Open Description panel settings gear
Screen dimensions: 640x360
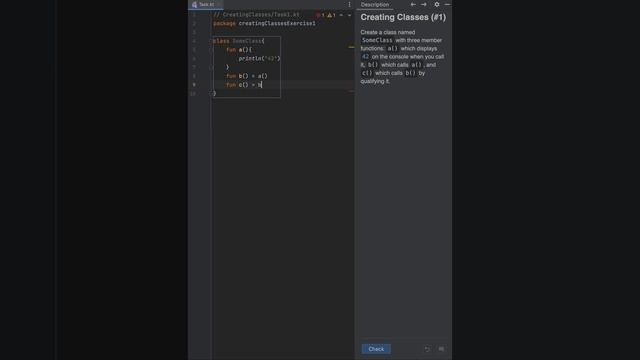pos(437,4)
